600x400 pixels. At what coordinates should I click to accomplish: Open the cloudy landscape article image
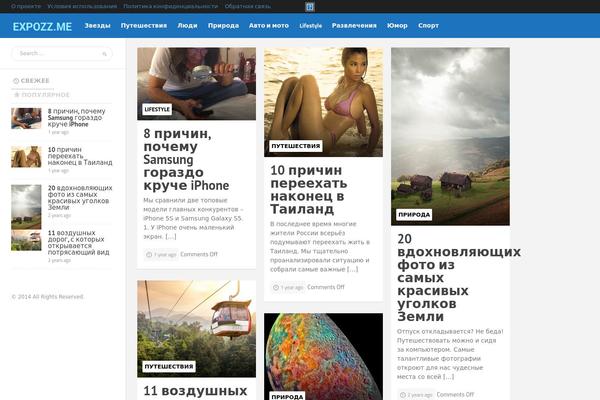click(450, 136)
